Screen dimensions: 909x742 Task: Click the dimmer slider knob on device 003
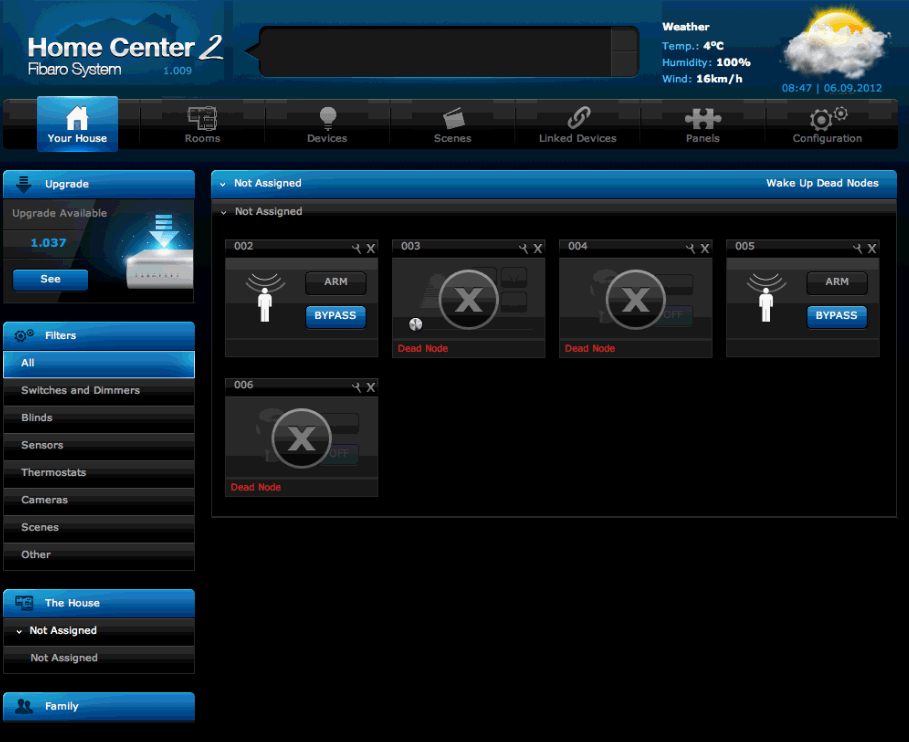point(416,324)
